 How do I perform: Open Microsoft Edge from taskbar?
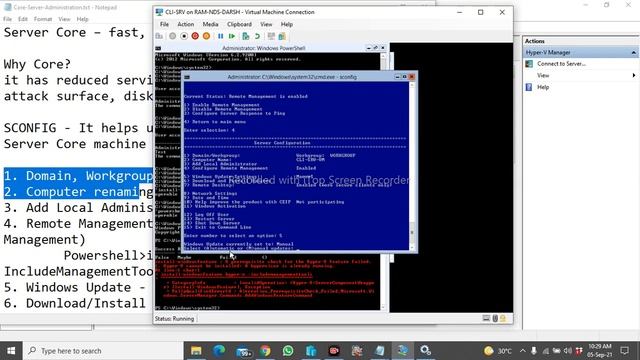click(x=219, y=351)
